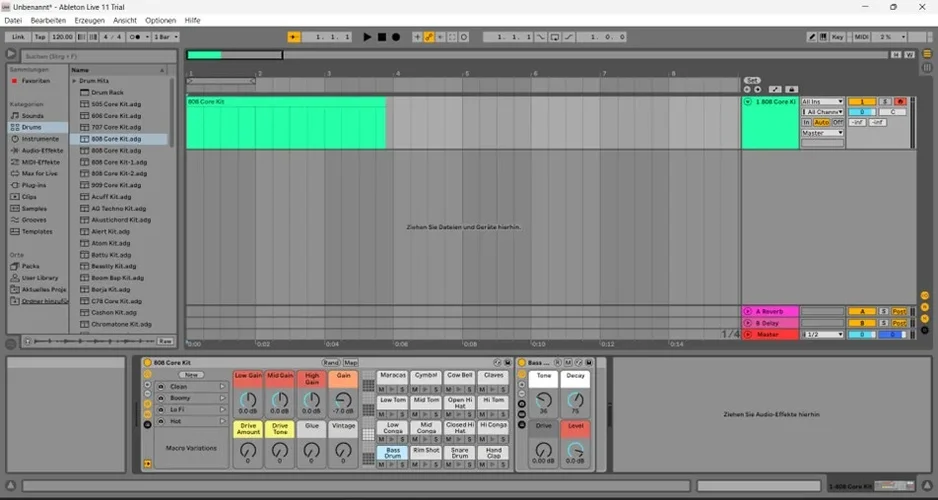Collapse the 808 Core Kit track fold arrow
The width and height of the screenshot is (938, 500).
click(x=747, y=102)
